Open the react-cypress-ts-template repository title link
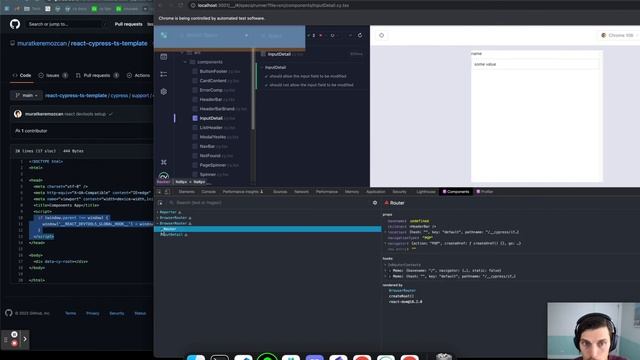This screenshot has height=360, width=640. [x=109, y=43]
